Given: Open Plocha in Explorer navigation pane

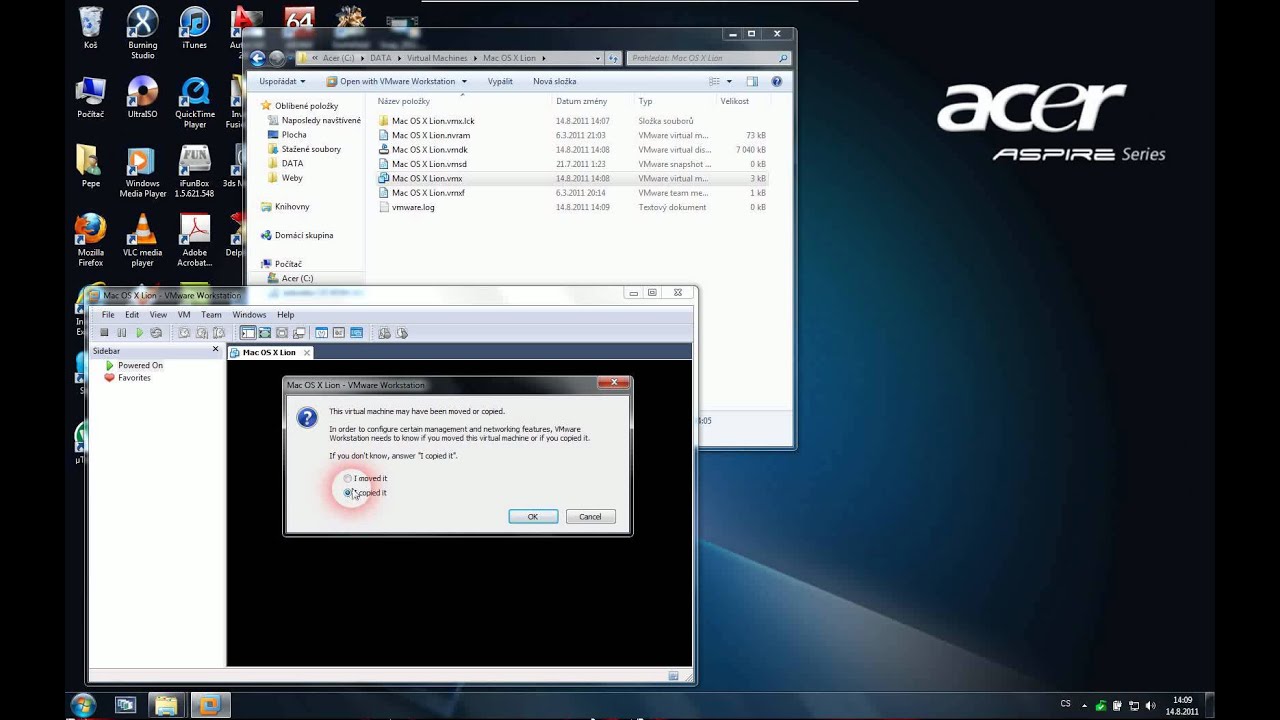Looking at the screenshot, I should [x=287, y=134].
